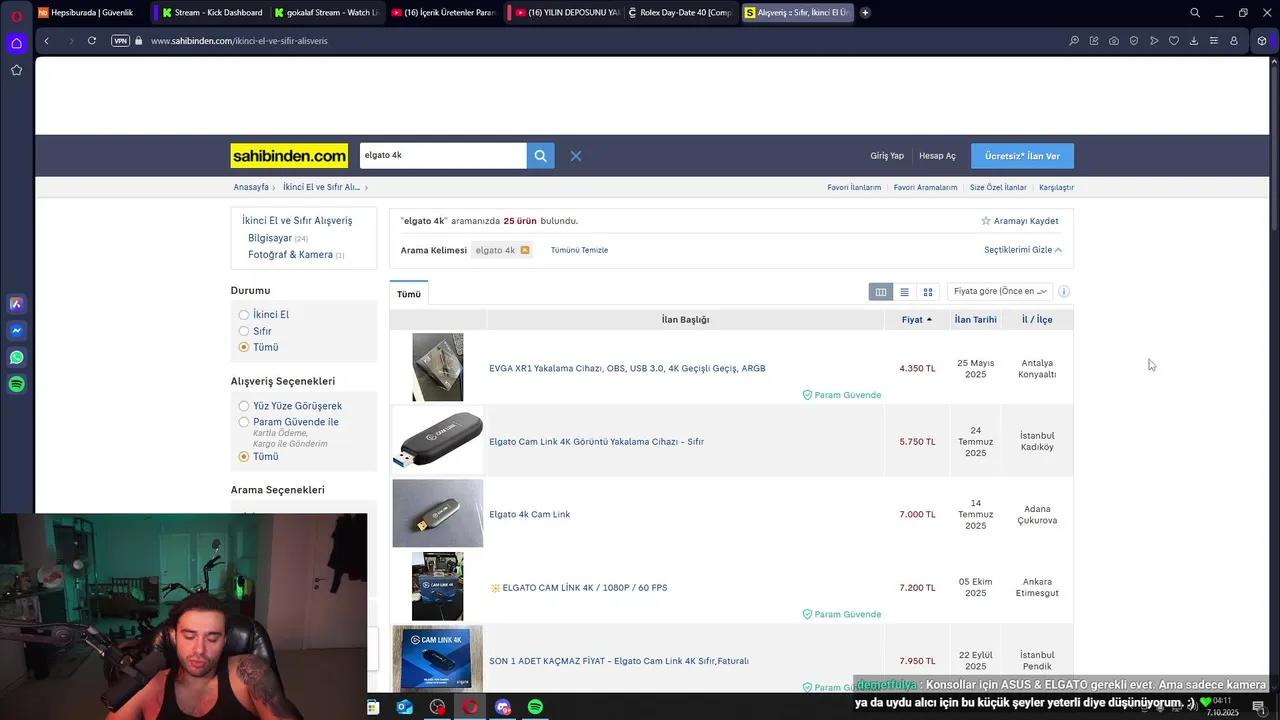The image size is (1280, 720).
Task: Open the heart bookmarks icon in toolbar
Action: click(x=1174, y=41)
